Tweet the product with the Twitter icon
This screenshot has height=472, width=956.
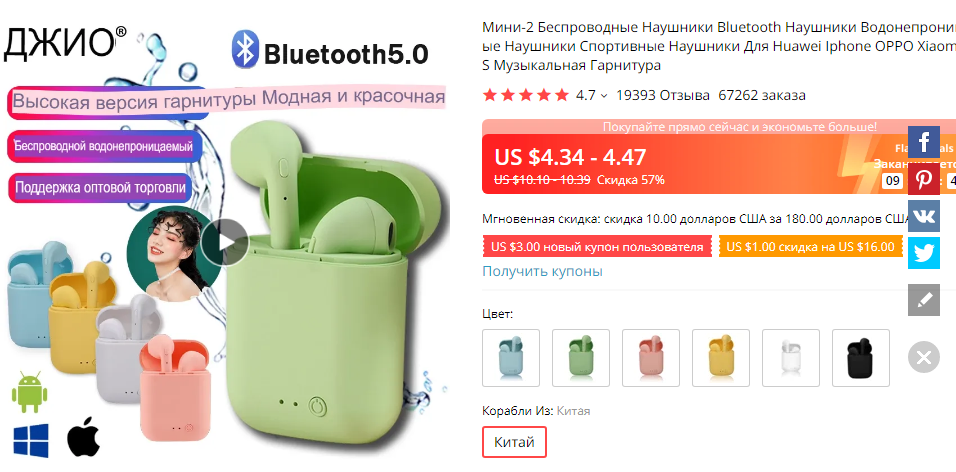coord(924,253)
